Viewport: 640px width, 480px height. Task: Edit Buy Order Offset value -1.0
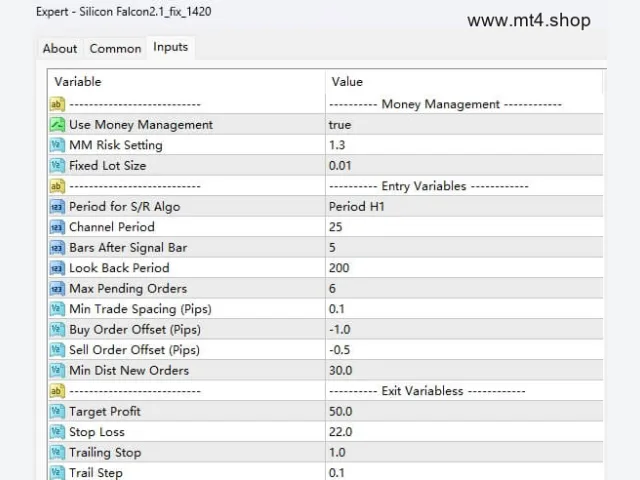[340, 329]
